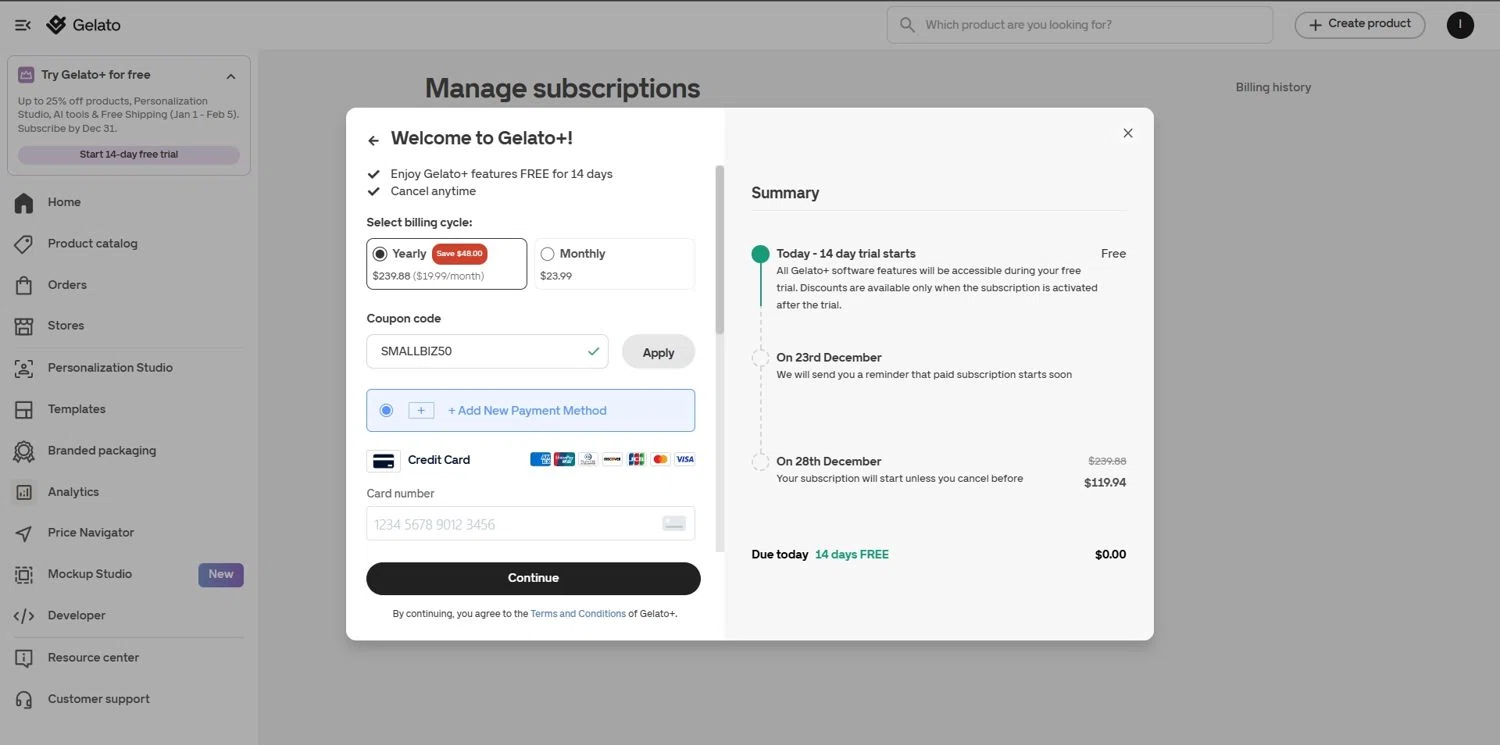The width and height of the screenshot is (1500, 745).
Task: Click the search magnifier icon
Action: [x=907, y=25]
